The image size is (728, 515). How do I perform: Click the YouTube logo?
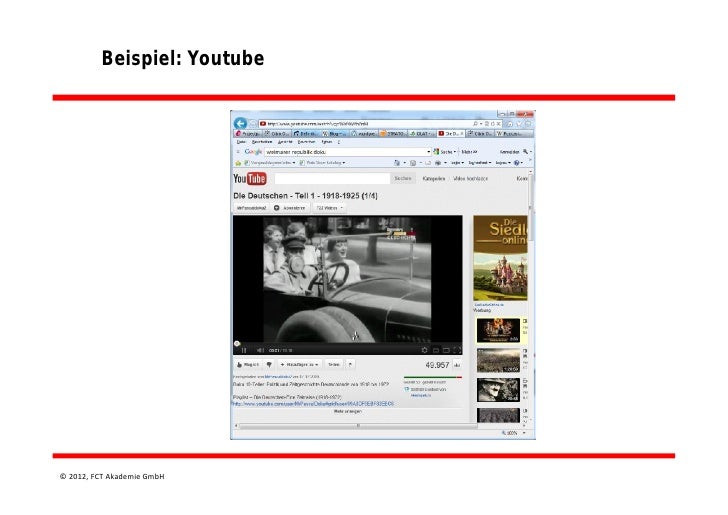[250, 178]
